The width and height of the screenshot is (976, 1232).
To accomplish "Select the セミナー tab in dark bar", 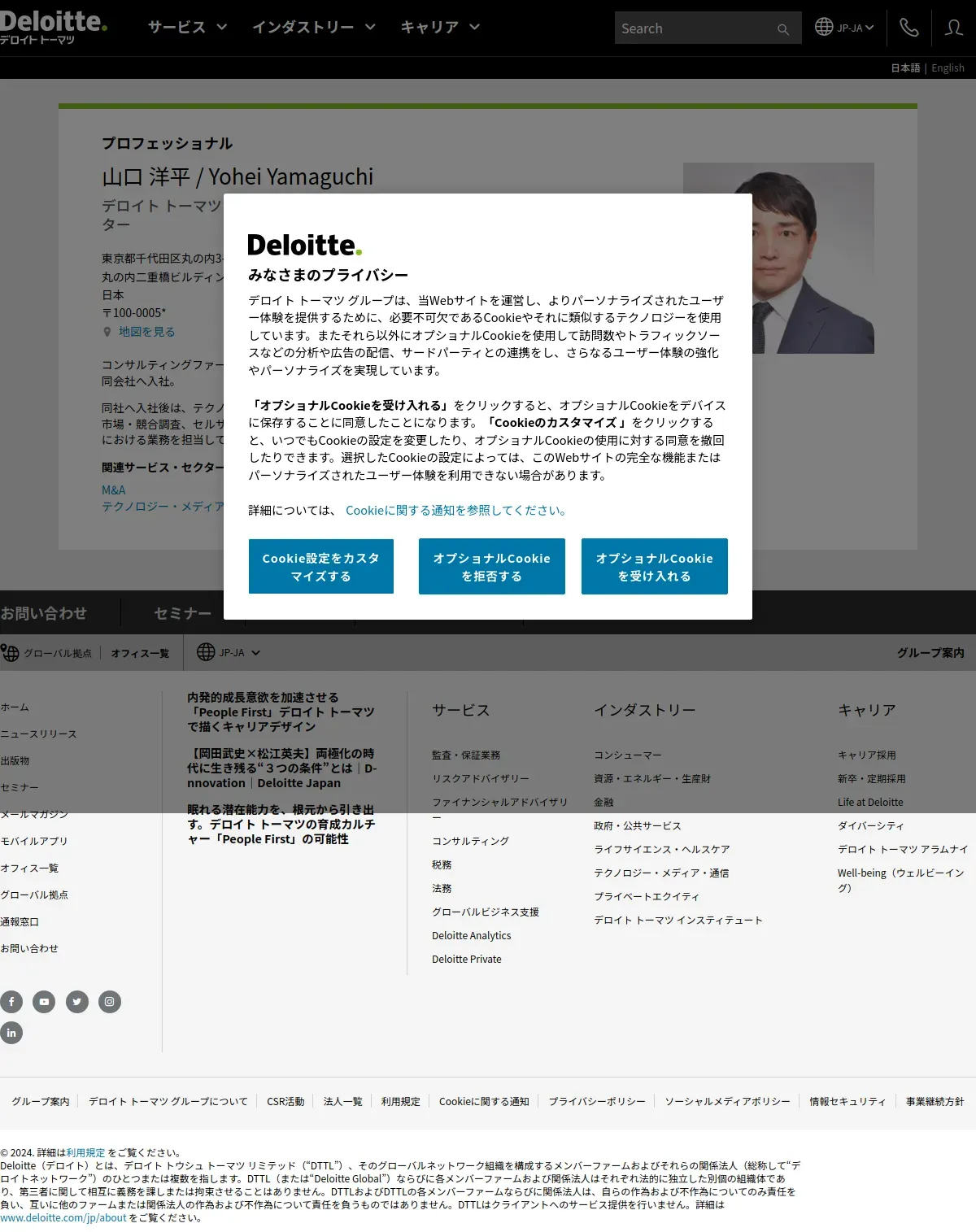I will click(x=182, y=613).
